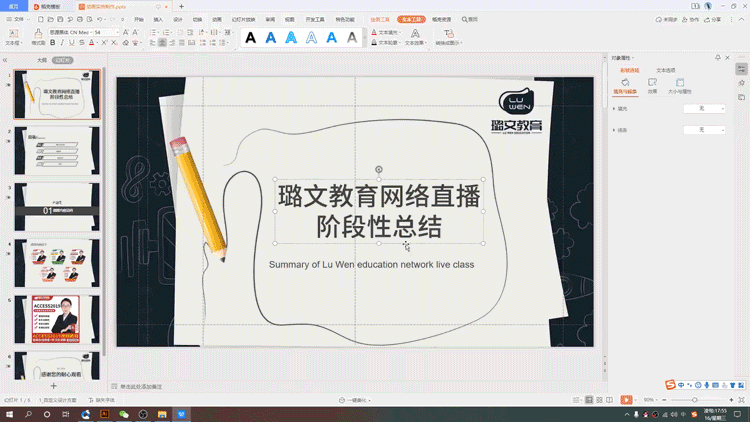The image size is (750, 422).
Task: Pin the object properties panel
Action: click(x=717, y=57)
